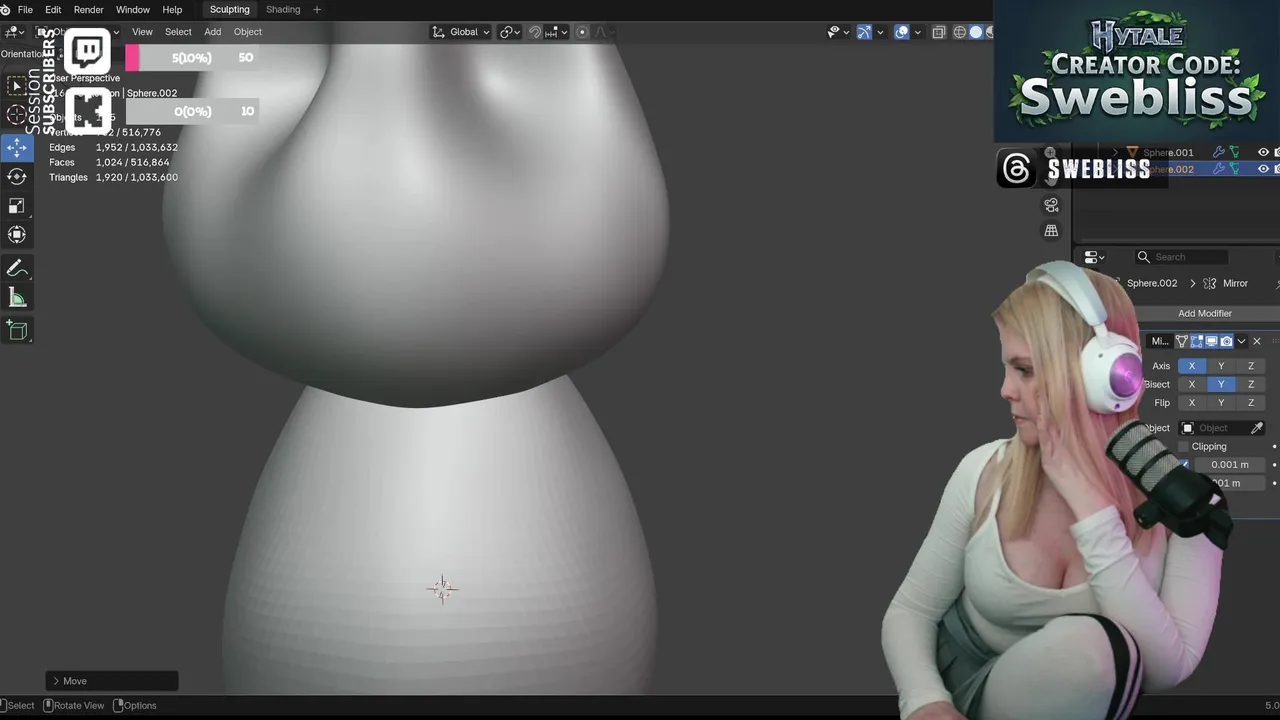Open pivot point dropdown
This screenshot has height=720, width=1280.
[x=510, y=32]
